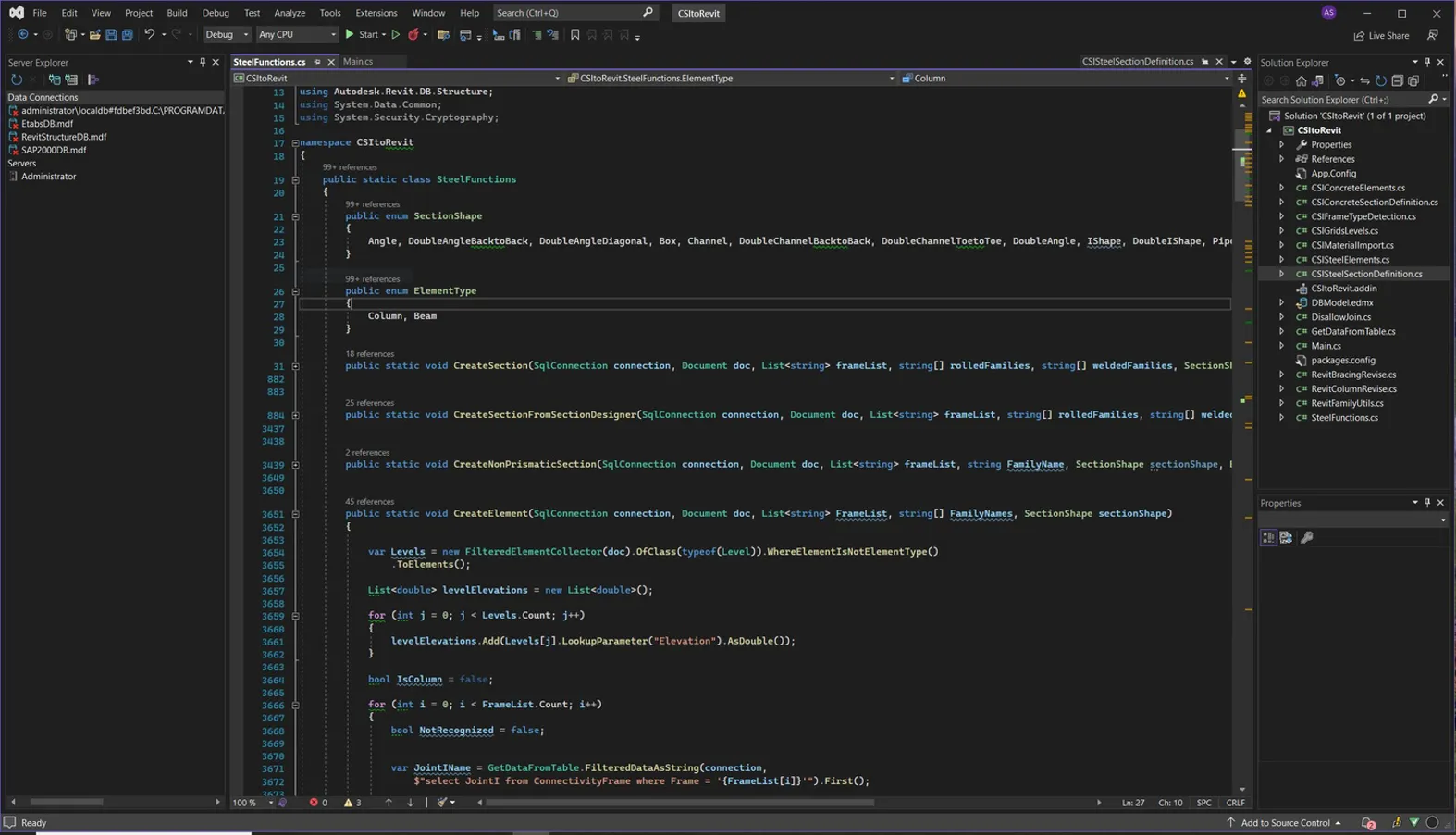
Task: Click the Categorized view icon in Properties
Action: (x=1269, y=537)
